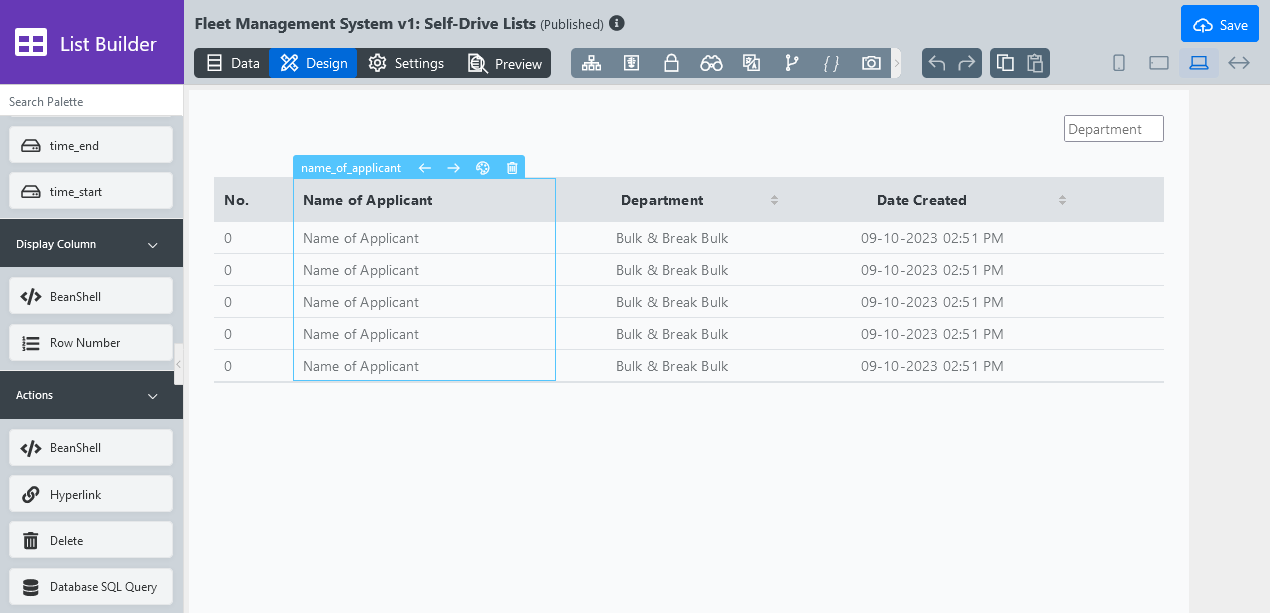
Task: Undo the last change
Action: point(937,63)
